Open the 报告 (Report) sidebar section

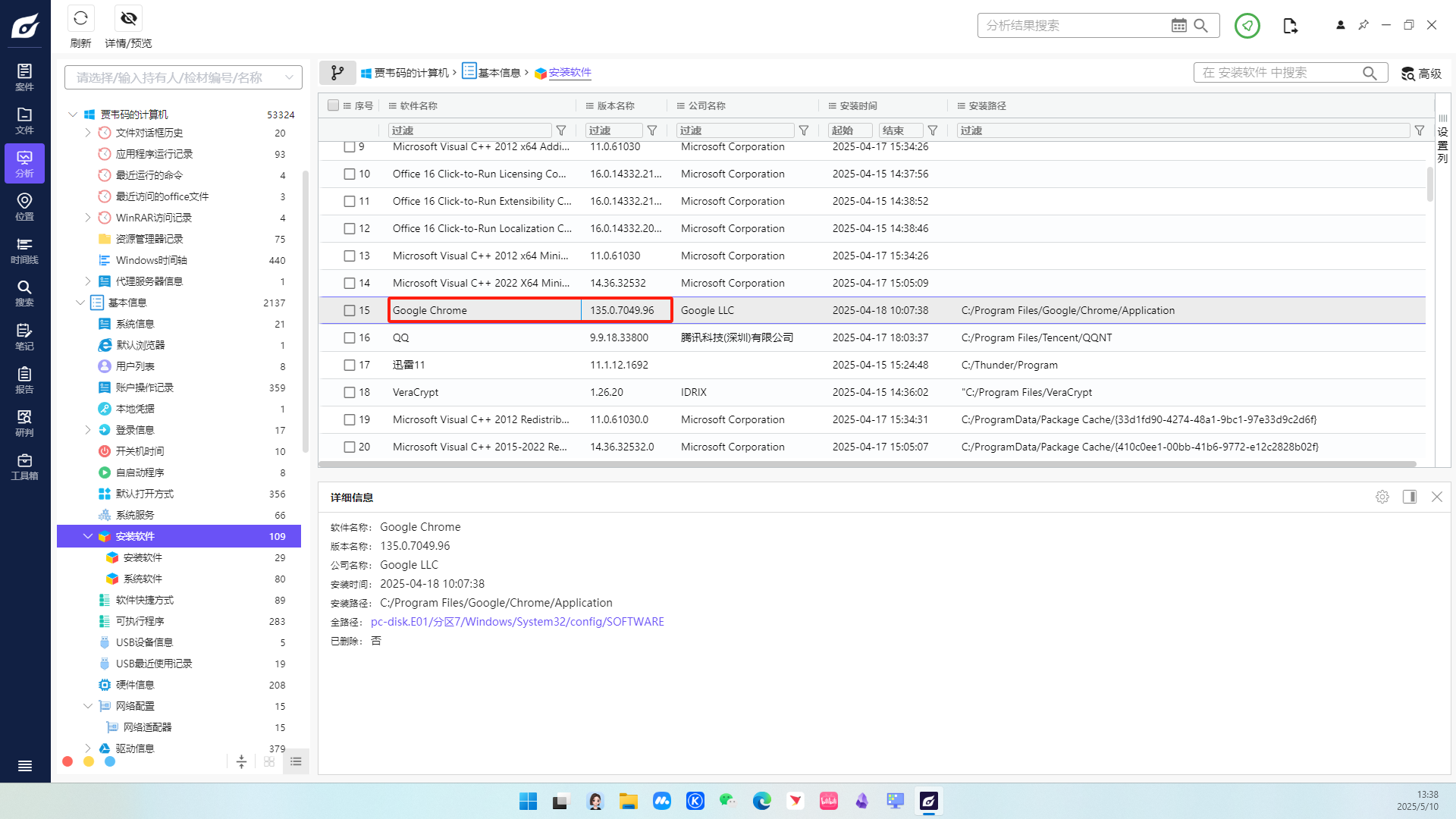point(24,380)
